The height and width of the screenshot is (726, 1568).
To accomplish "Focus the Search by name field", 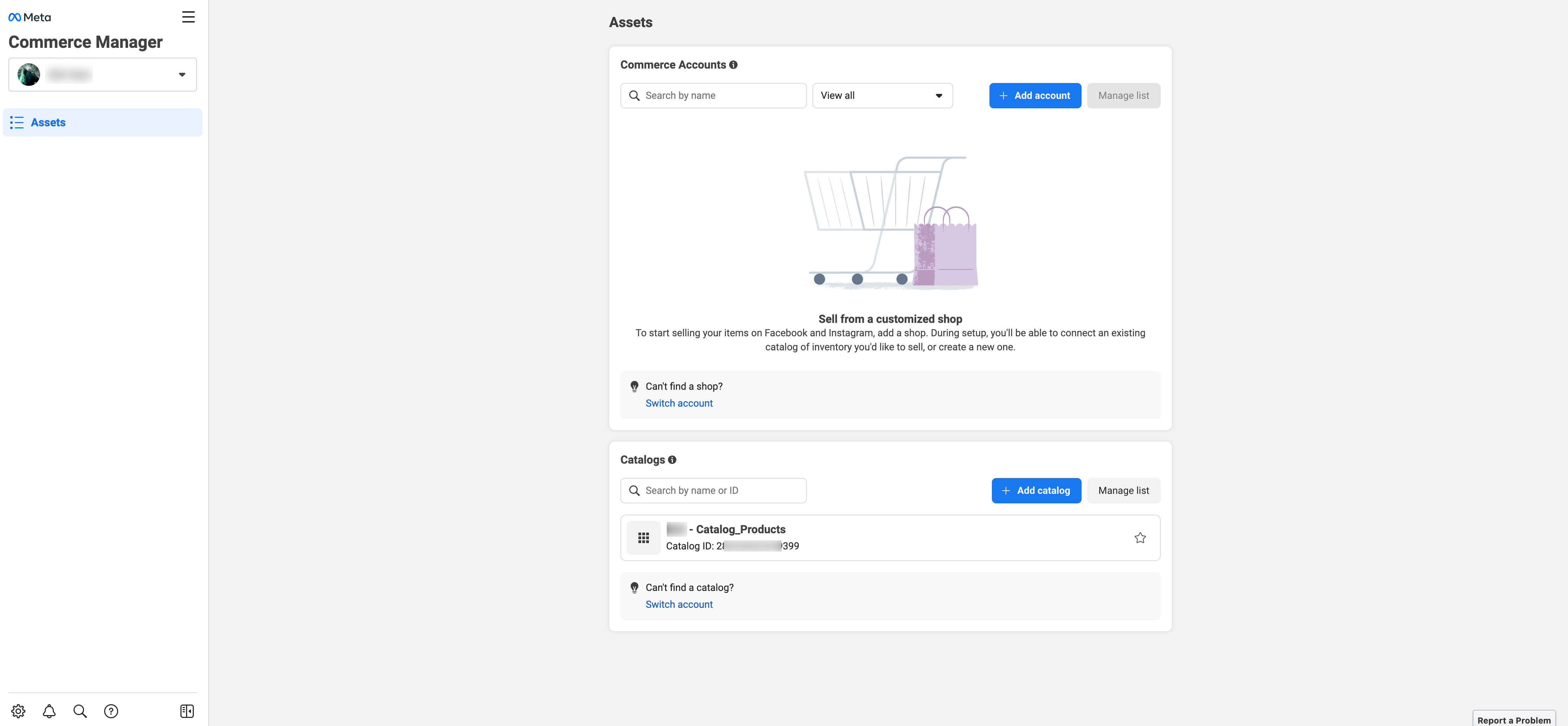I will 713,96.
